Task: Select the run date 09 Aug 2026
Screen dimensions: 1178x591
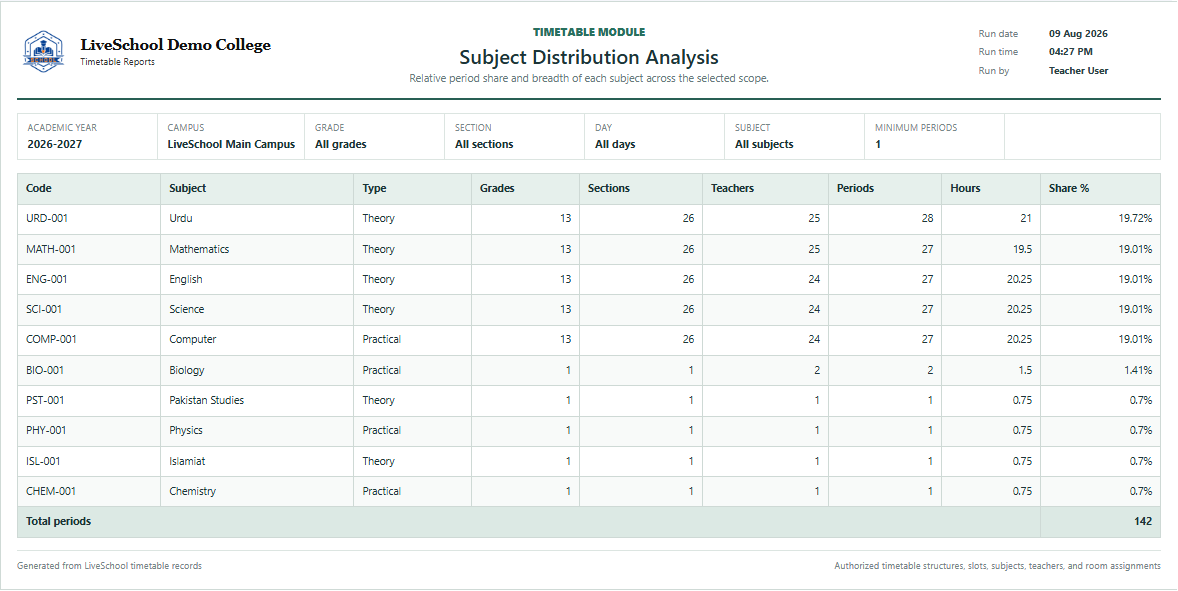Action: click(x=1078, y=34)
